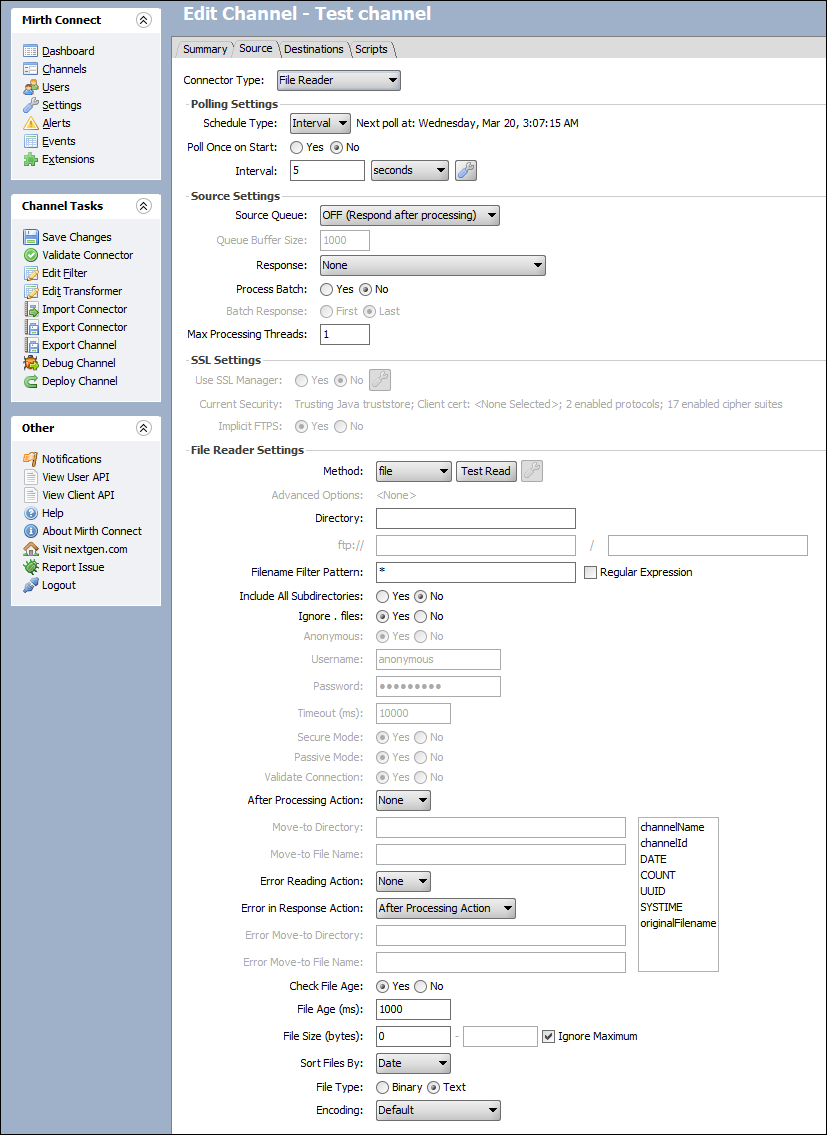Switch to the Scripts tab
827x1135 pixels.
tap(371, 49)
